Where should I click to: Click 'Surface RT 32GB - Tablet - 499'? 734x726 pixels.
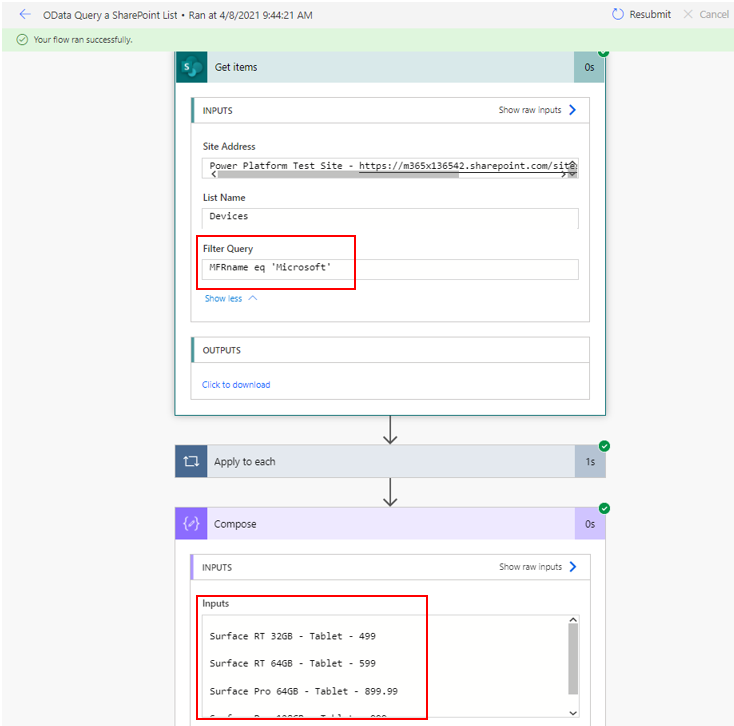pyautogui.click(x=293, y=636)
